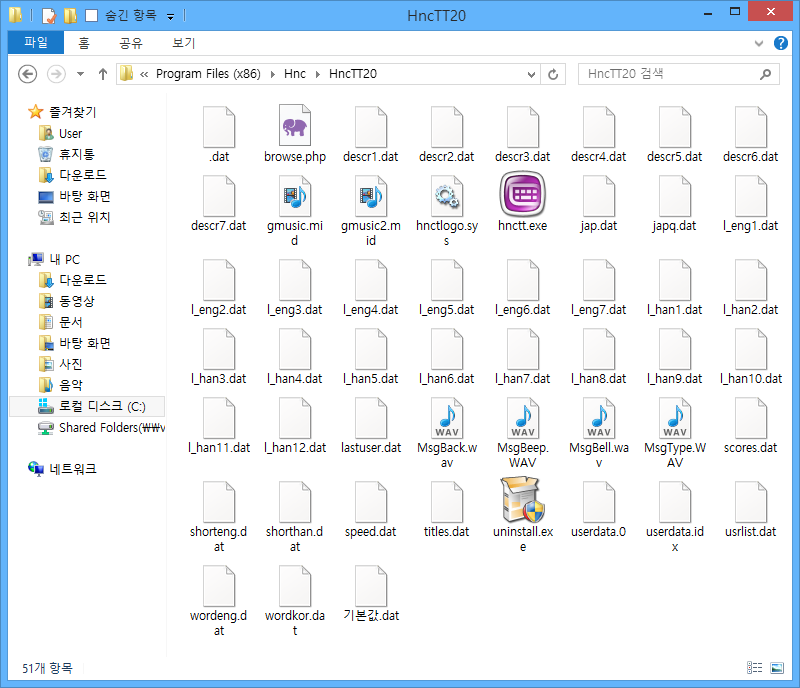Open 문서 Documents in navigation pane
This screenshot has height=688, width=800.
[71, 322]
